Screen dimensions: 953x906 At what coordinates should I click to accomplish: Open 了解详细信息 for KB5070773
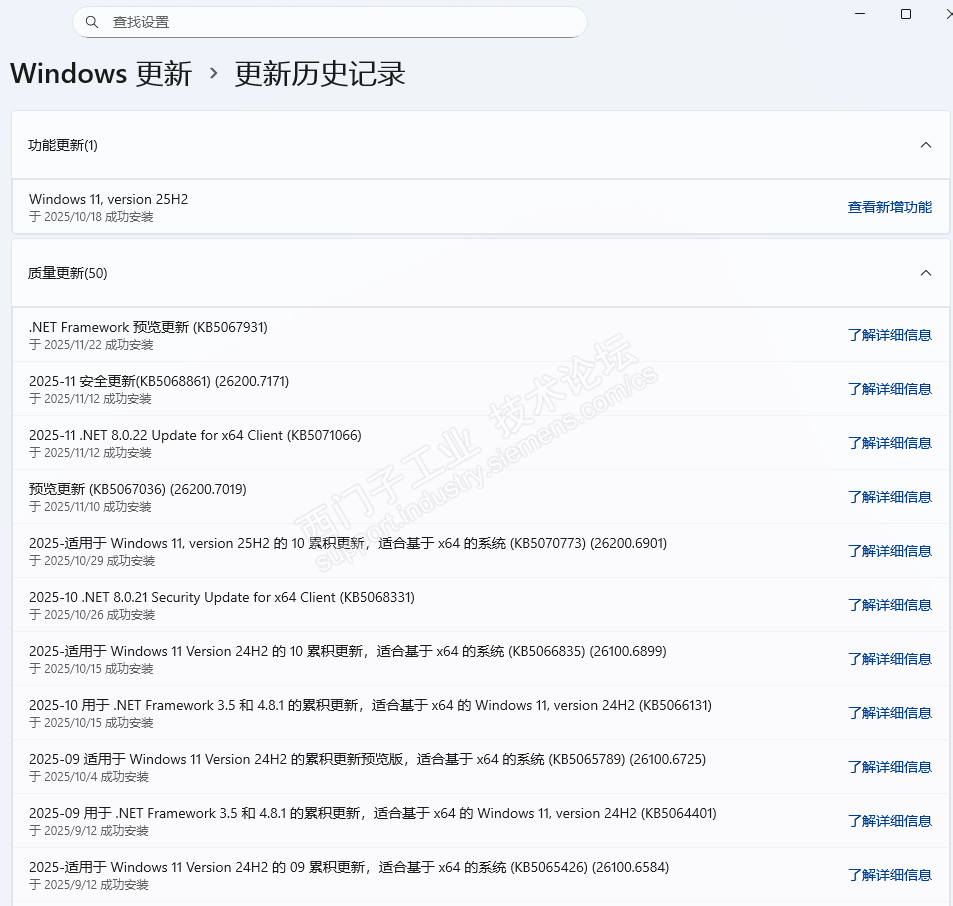[x=890, y=551]
